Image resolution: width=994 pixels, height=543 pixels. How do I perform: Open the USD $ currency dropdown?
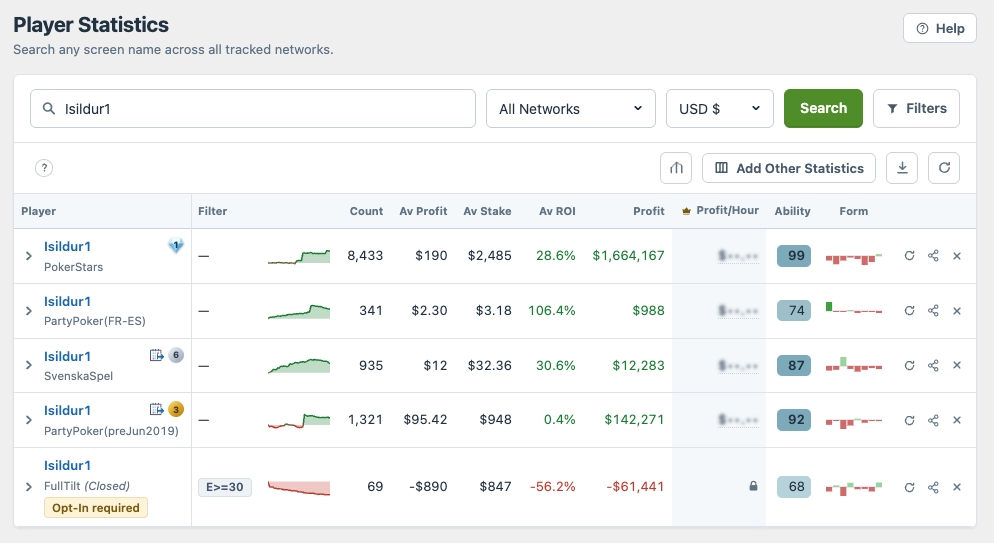tap(720, 108)
